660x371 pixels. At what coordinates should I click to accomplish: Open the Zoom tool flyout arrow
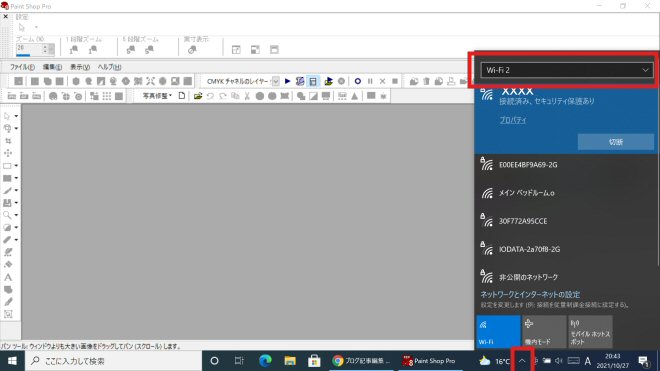click(16, 215)
